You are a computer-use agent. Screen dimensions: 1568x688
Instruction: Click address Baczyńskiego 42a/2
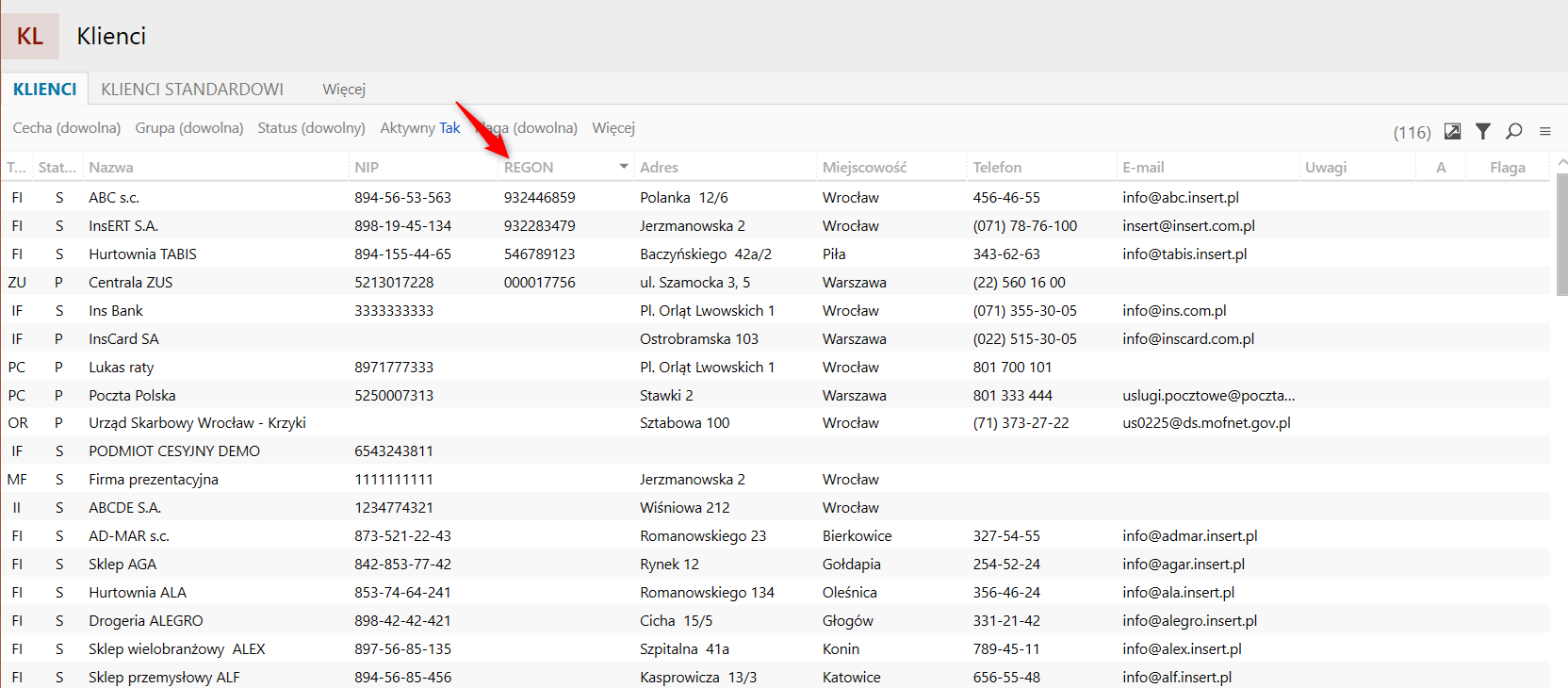click(x=706, y=254)
